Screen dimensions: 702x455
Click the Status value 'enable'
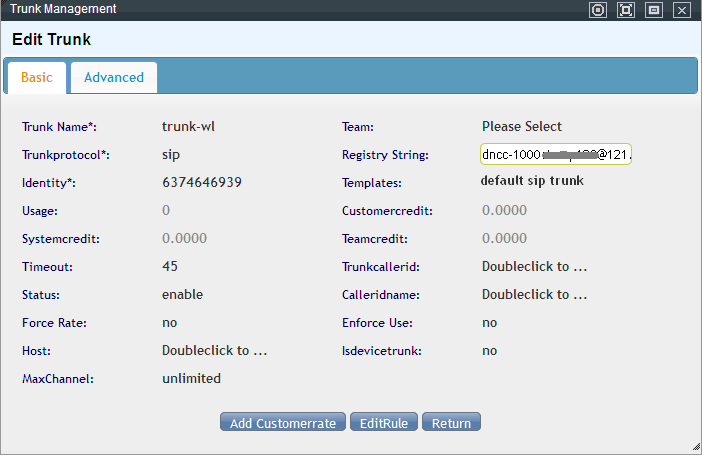tap(182, 295)
